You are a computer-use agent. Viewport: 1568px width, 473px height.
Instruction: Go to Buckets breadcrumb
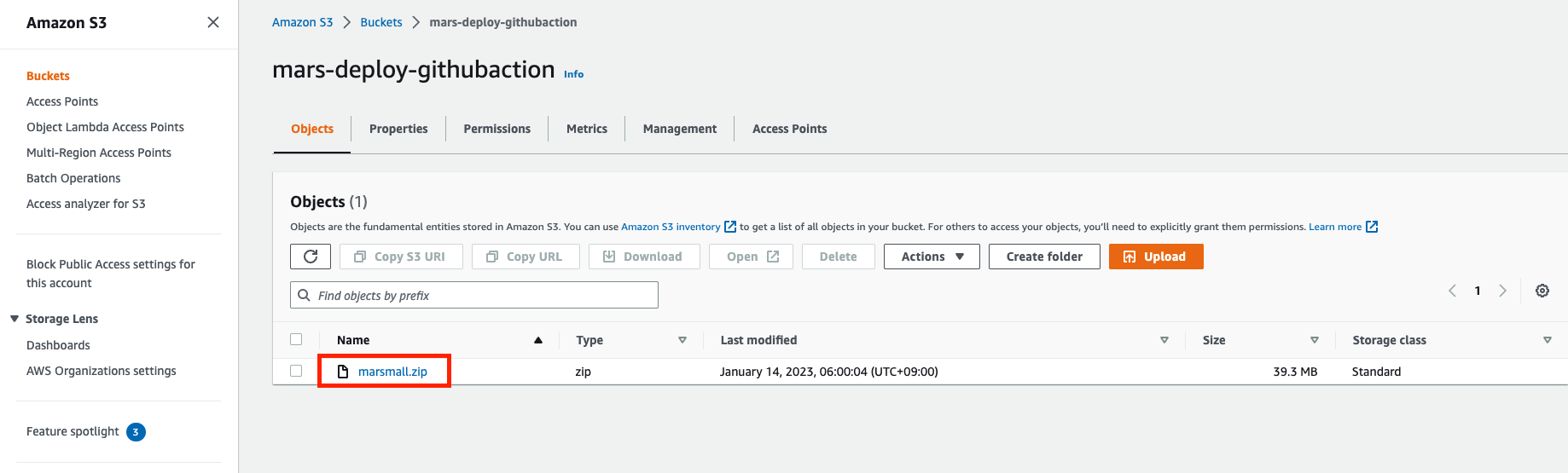[381, 22]
